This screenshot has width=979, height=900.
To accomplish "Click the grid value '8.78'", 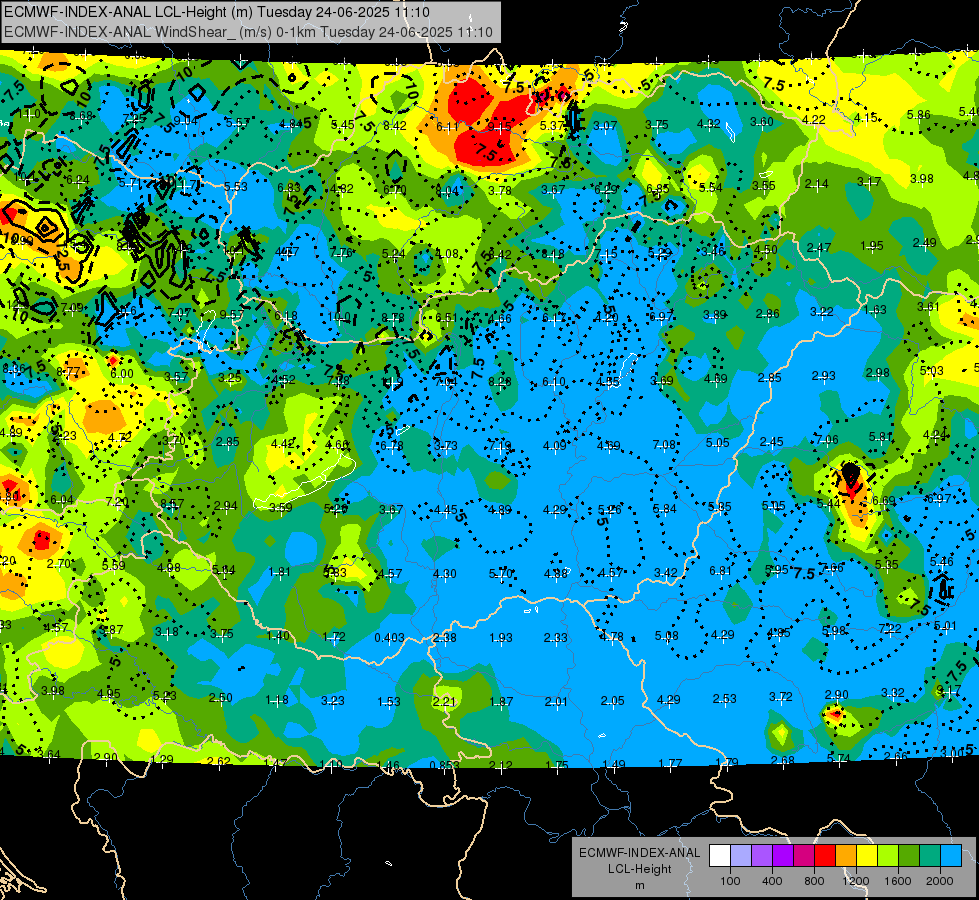I will click(x=393, y=318).
